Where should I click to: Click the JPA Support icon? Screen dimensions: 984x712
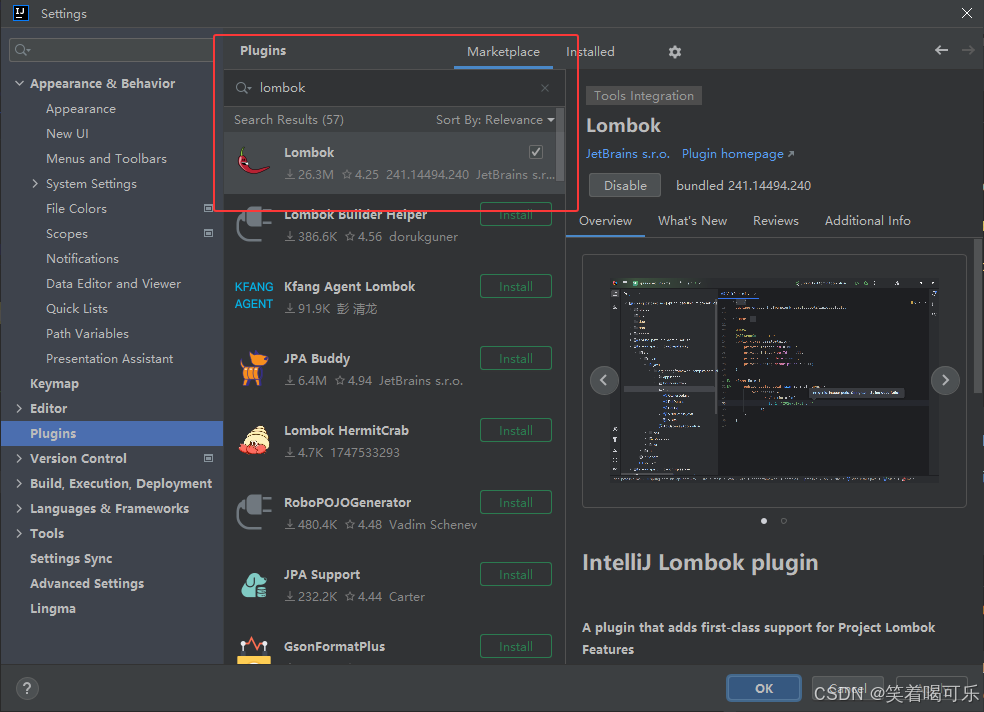click(x=254, y=585)
